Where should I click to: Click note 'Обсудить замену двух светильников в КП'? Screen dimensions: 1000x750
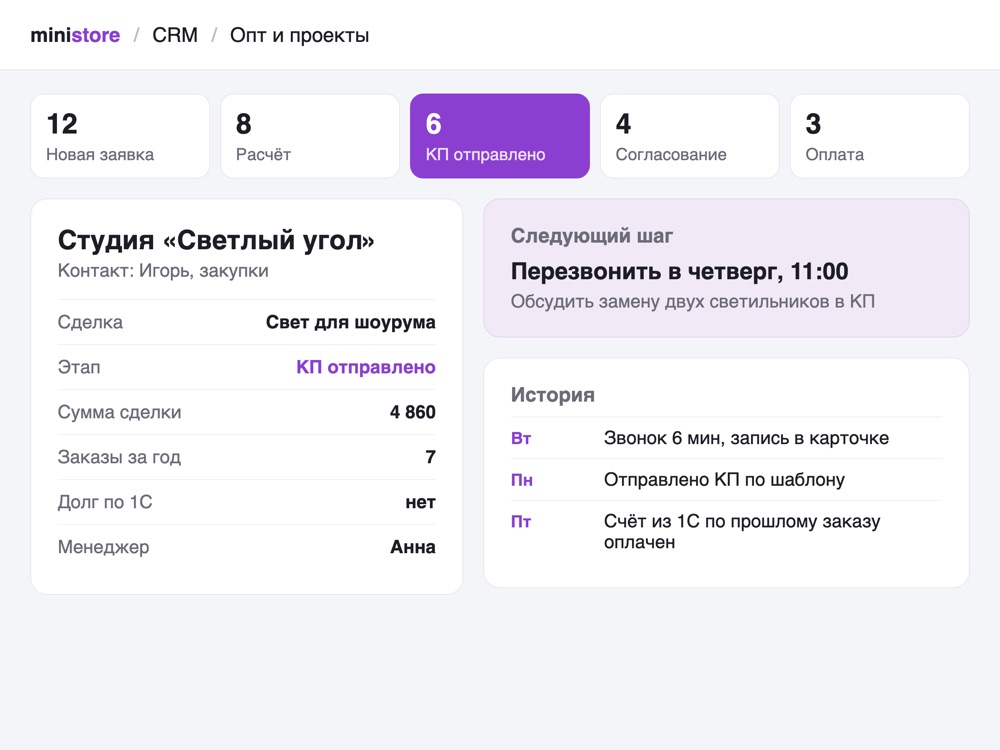(693, 302)
